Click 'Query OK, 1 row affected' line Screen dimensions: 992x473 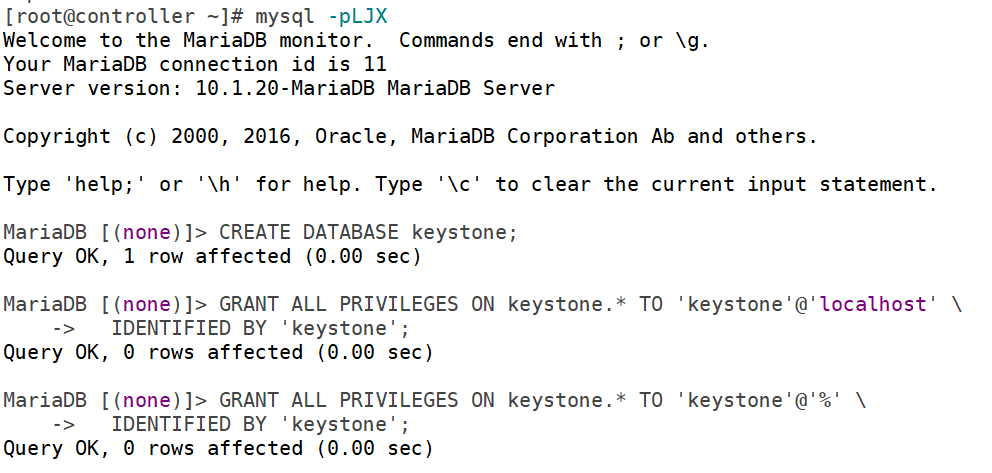coord(212,256)
